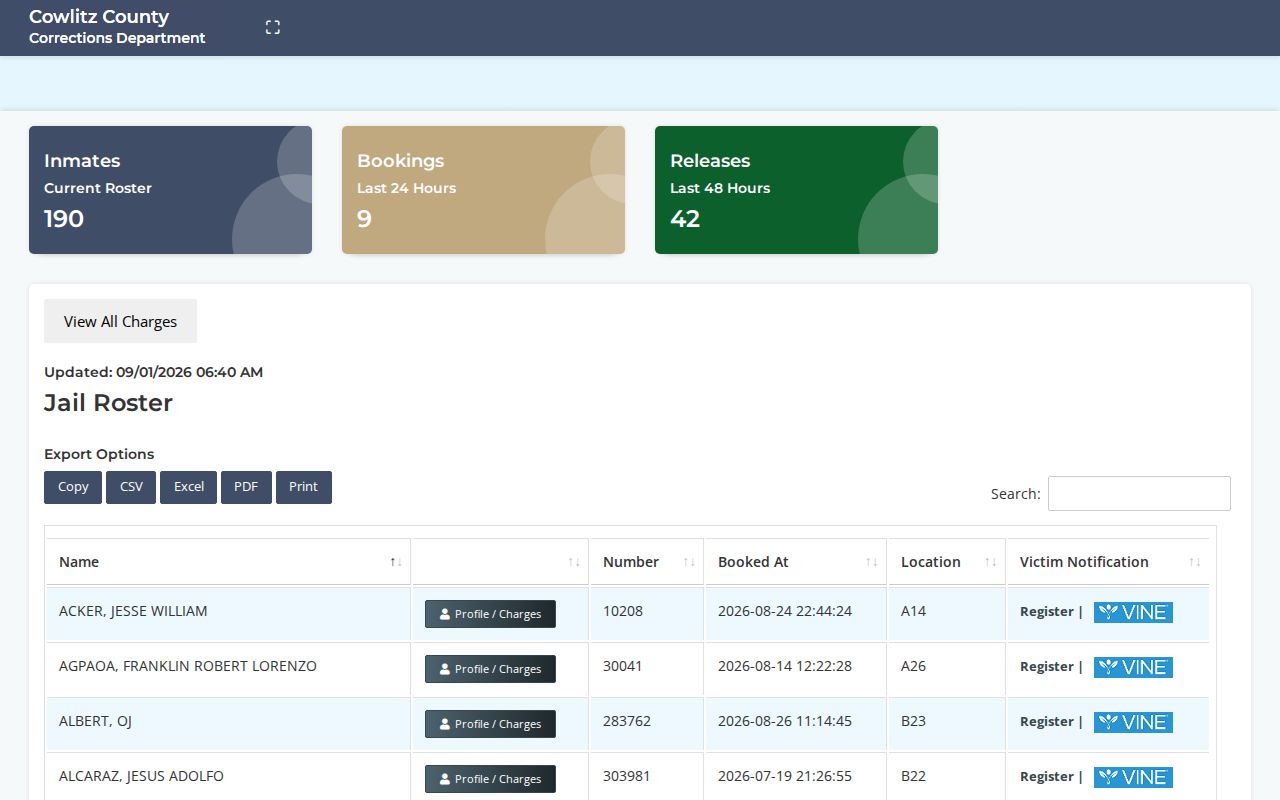Select booked time 2026-08-14 12:22:28
This screenshot has width=1280, height=800.
(x=785, y=666)
